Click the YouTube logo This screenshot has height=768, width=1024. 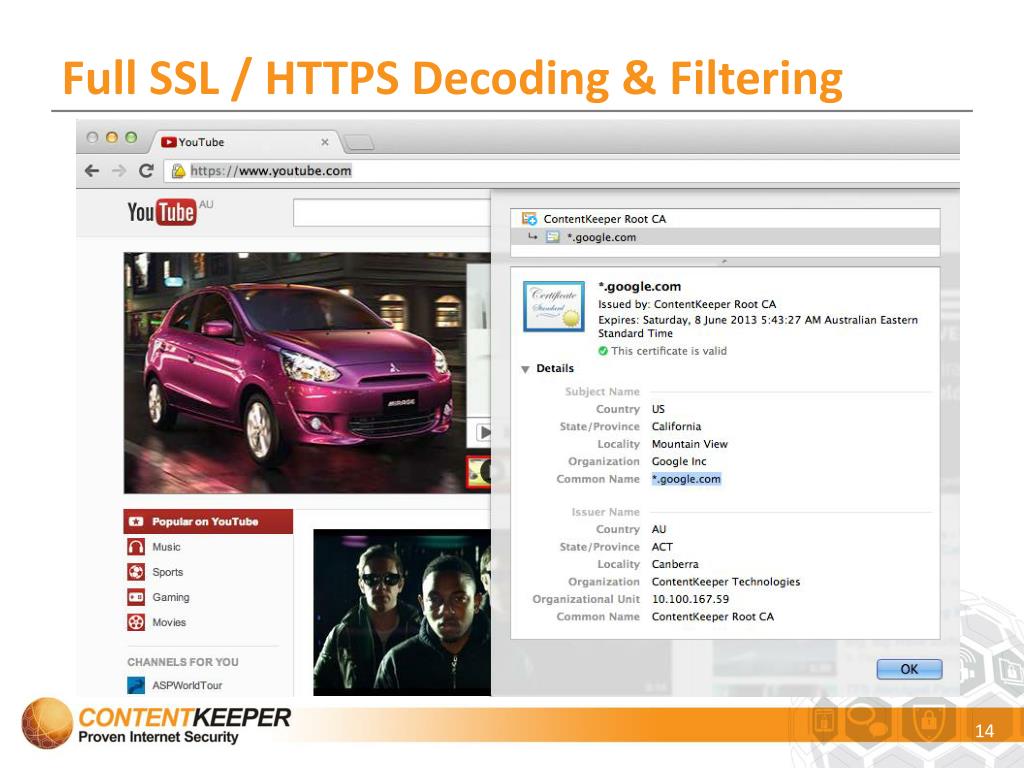tap(161, 212)
